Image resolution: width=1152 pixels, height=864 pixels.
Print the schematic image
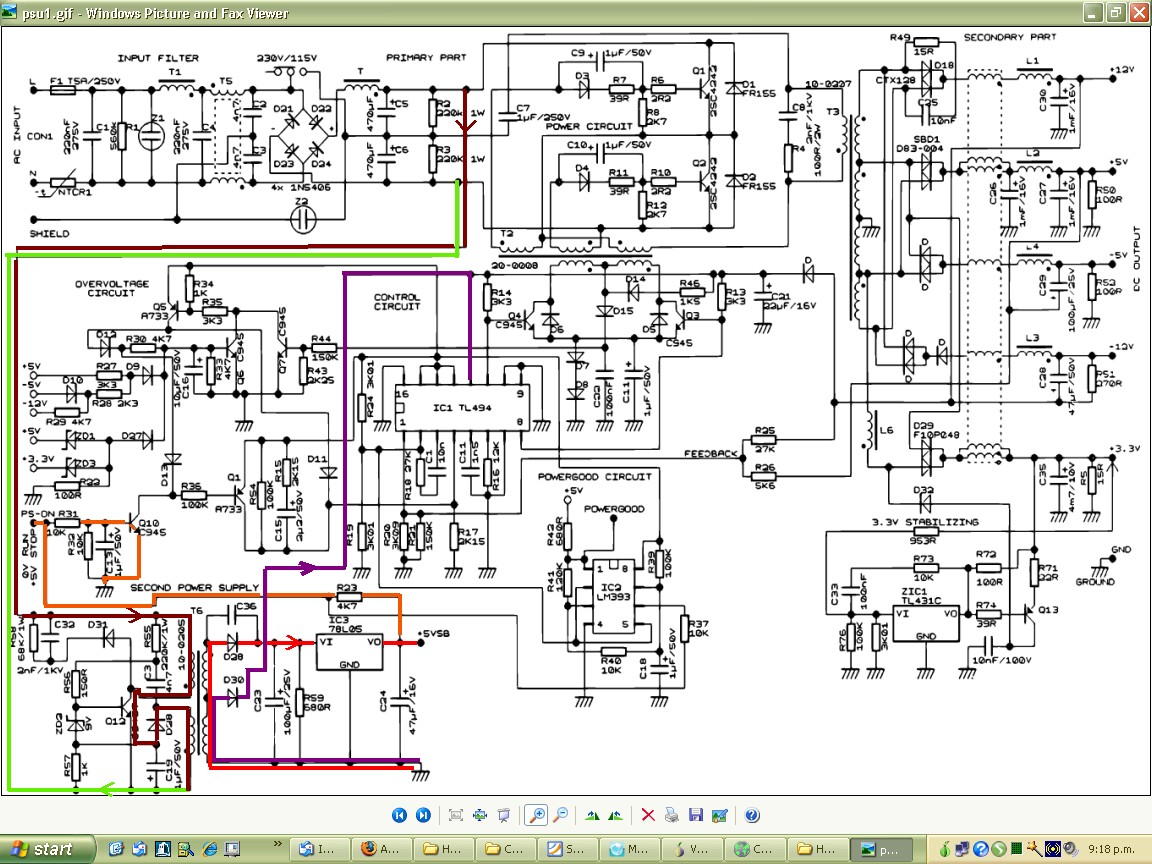pos(672,815)
